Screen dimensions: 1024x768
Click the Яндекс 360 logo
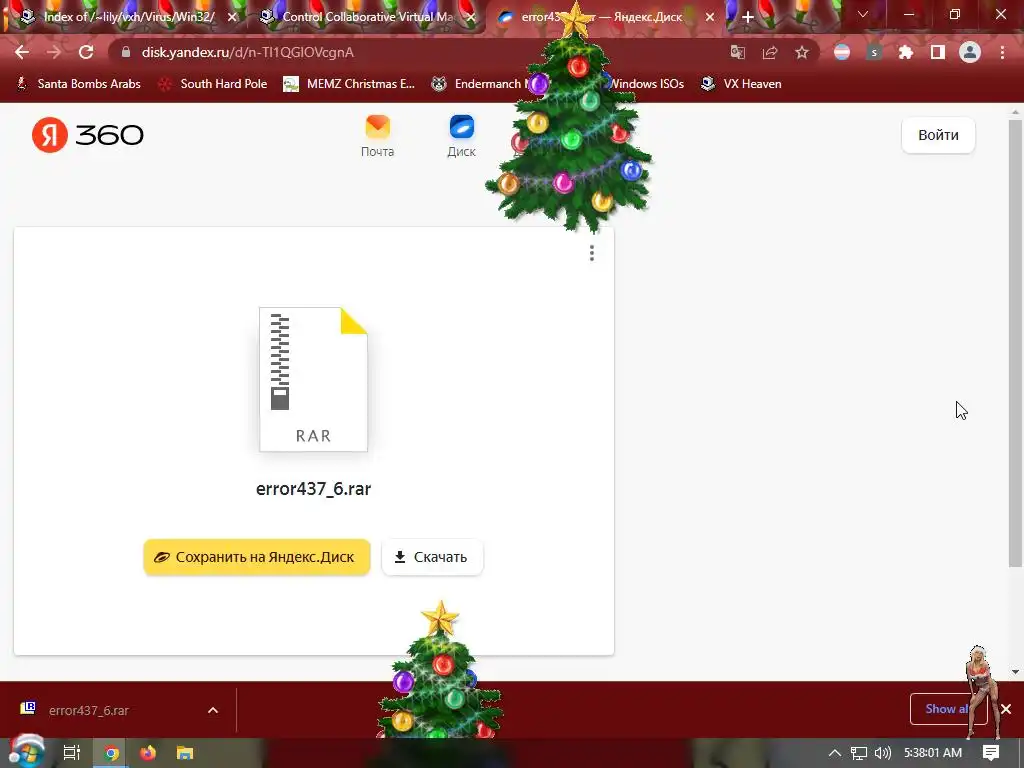point(88,135)
